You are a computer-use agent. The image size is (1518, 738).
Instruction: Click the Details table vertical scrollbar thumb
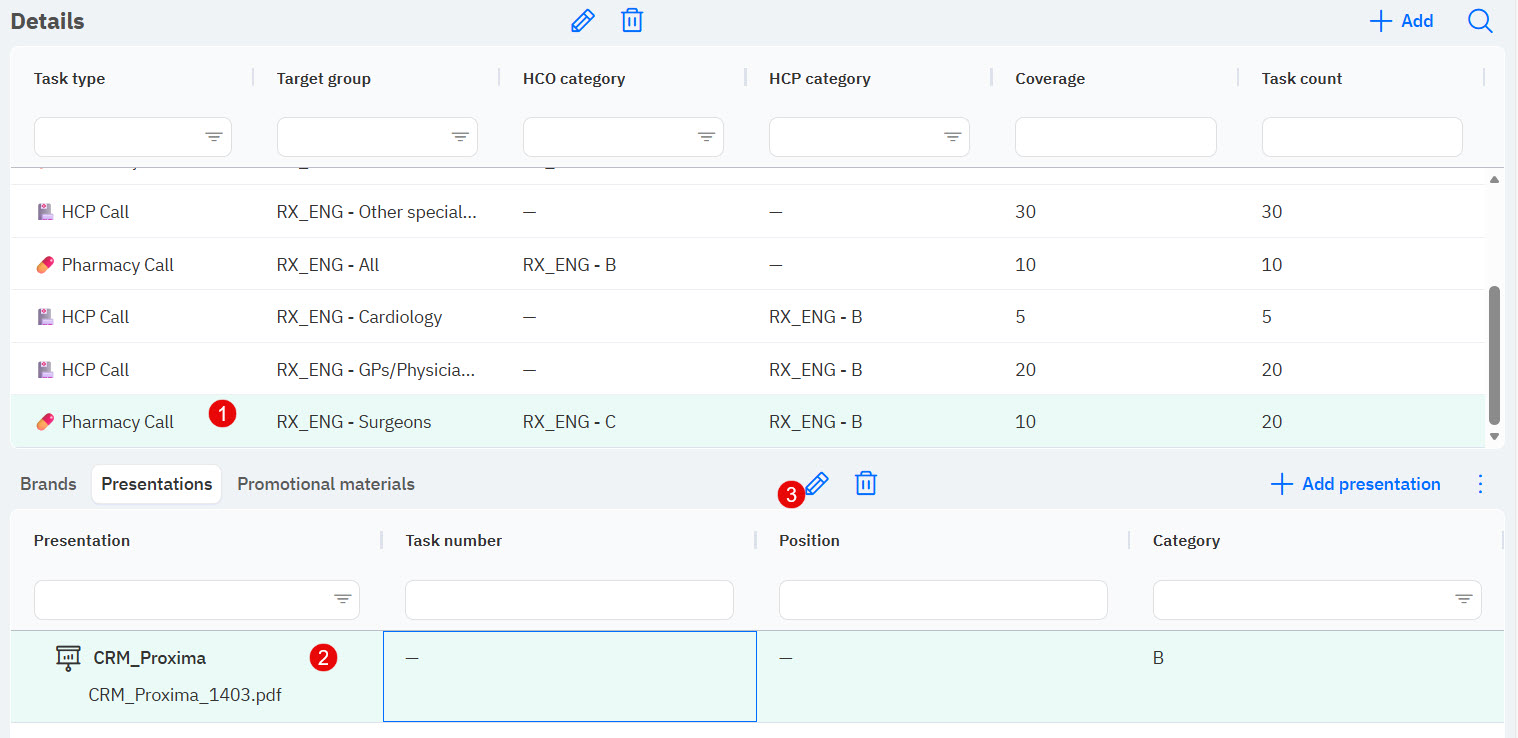(x=1494, y=355)
